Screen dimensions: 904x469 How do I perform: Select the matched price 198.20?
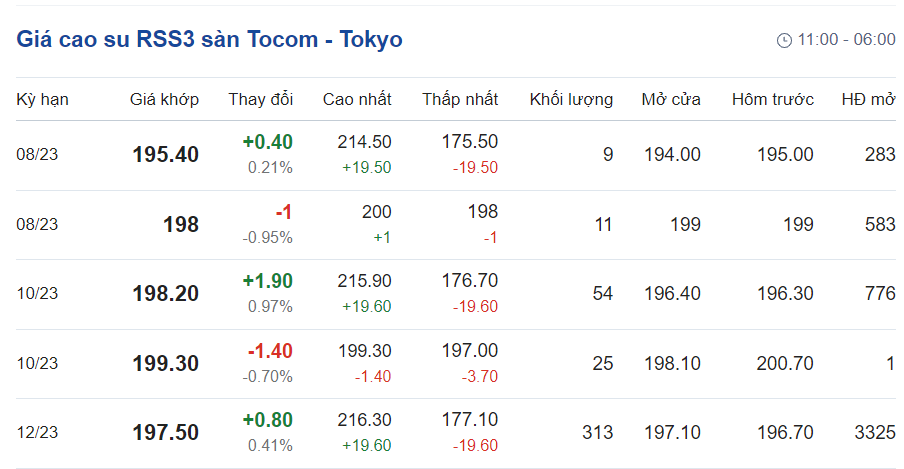click(x=165, y=294)
